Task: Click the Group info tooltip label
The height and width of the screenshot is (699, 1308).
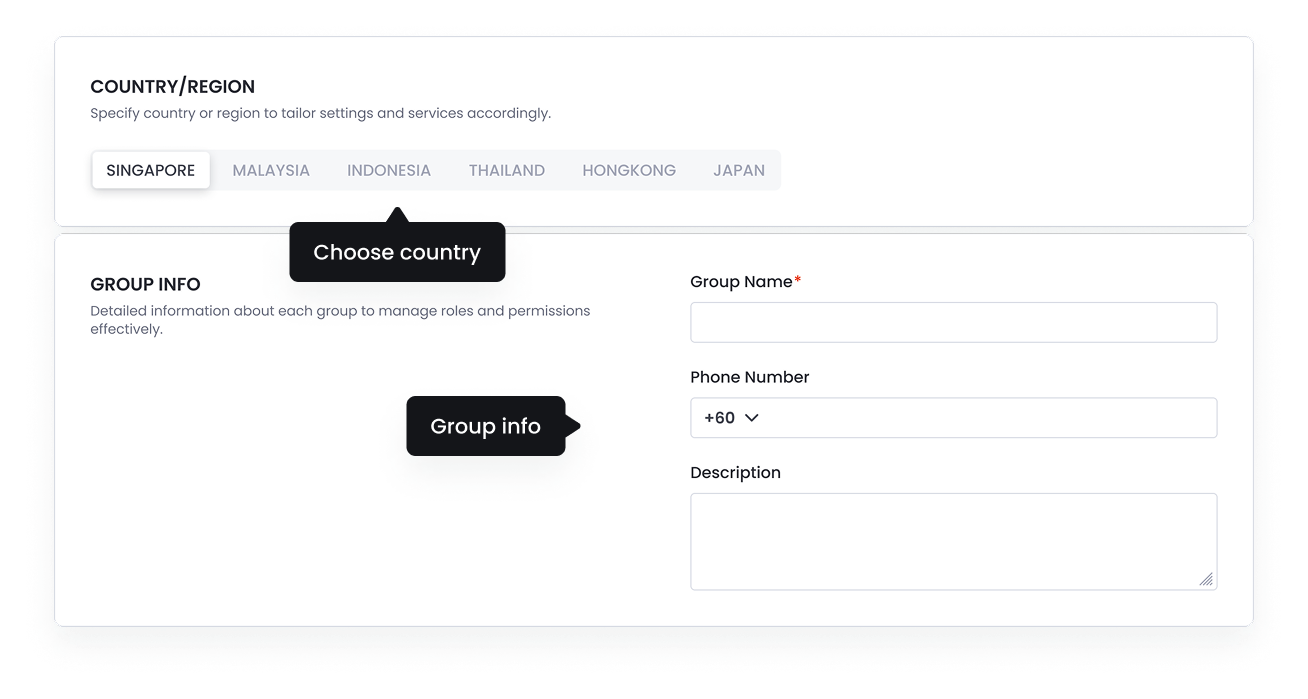Action: [485, 426]
